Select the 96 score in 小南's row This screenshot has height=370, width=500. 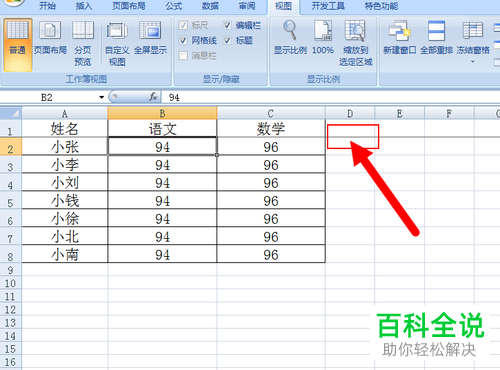coord(271,255)
